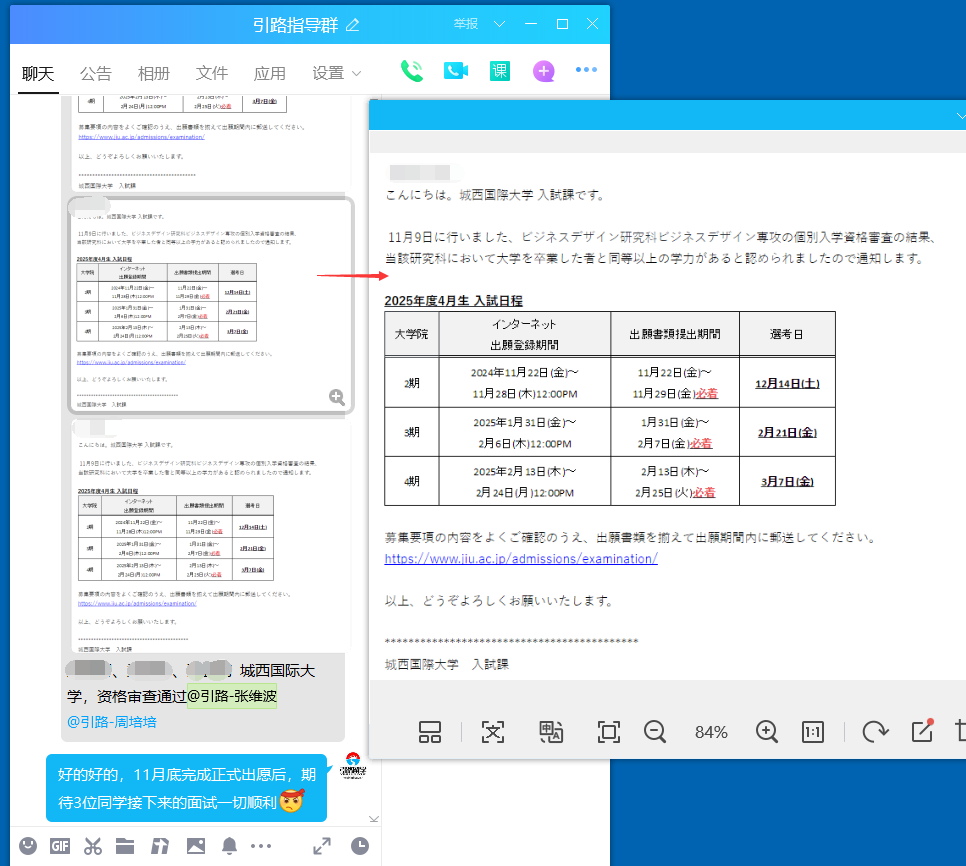966x866 pixels.
Task: Open the green 课 classroom icon
Action: pos(500,71)
